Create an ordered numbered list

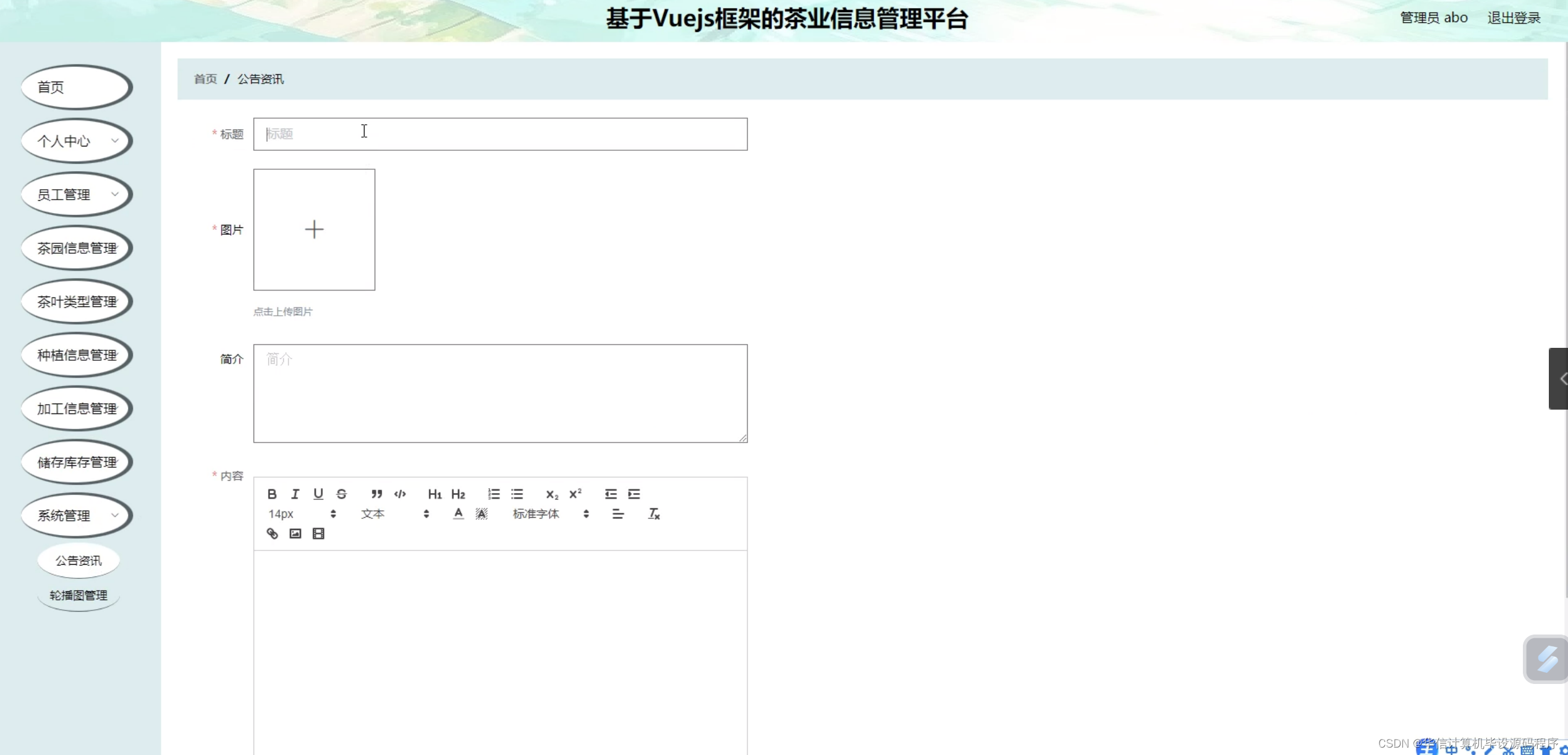(x=493, y=494)
